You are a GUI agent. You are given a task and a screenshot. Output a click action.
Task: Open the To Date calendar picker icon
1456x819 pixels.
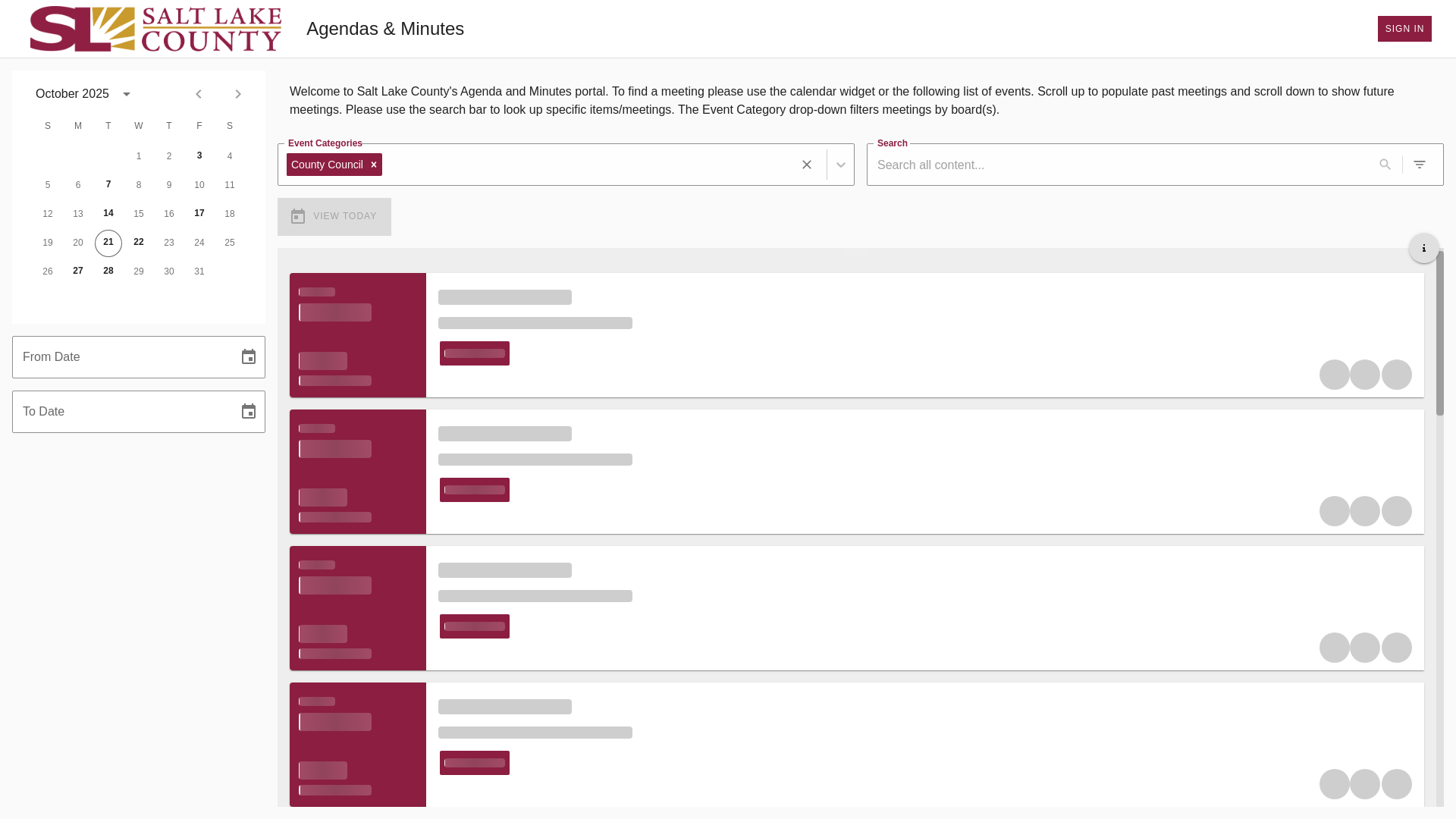[x=249, y=412]
